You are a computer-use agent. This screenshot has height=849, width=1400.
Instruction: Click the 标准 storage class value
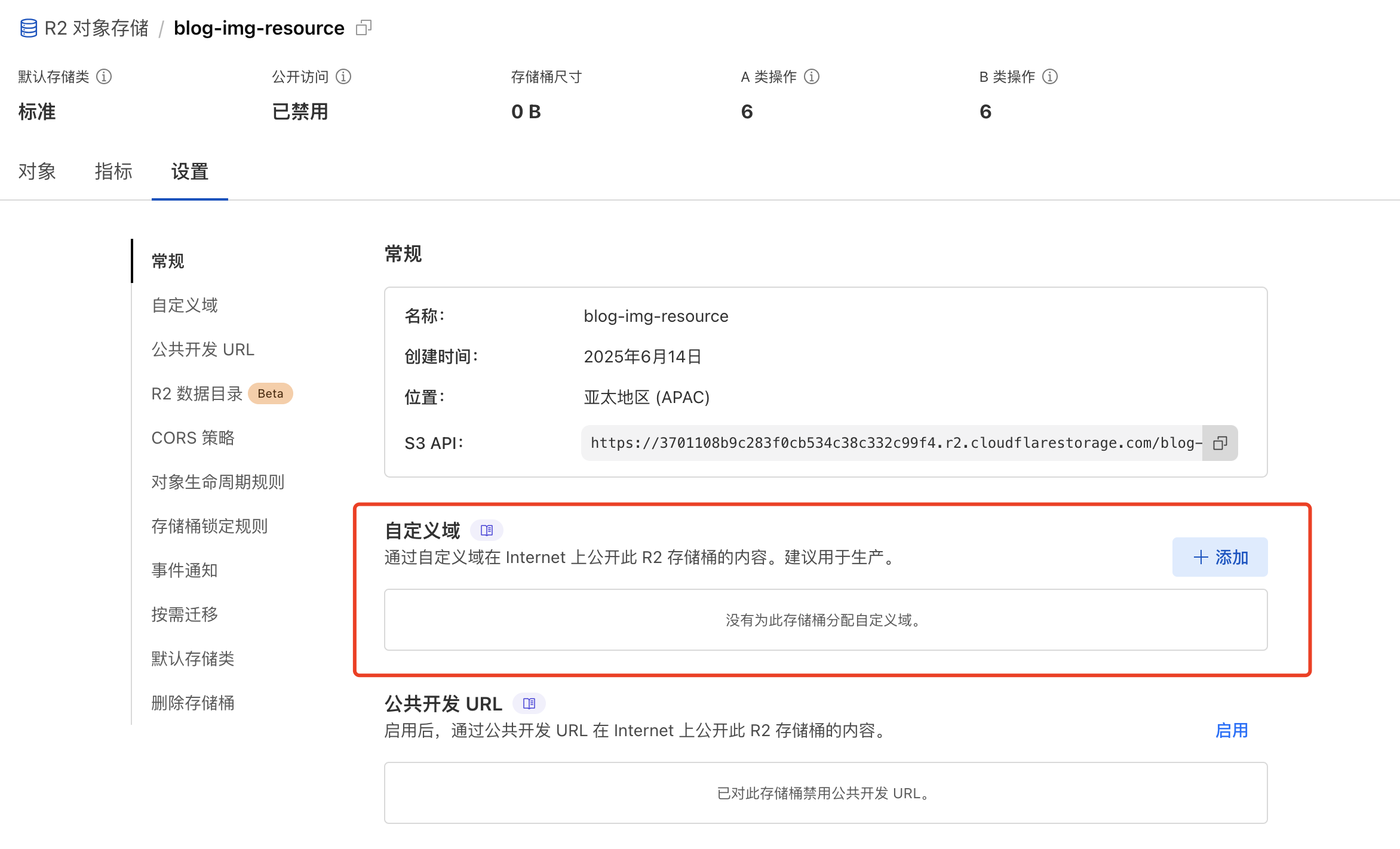(x=37, y=112)
